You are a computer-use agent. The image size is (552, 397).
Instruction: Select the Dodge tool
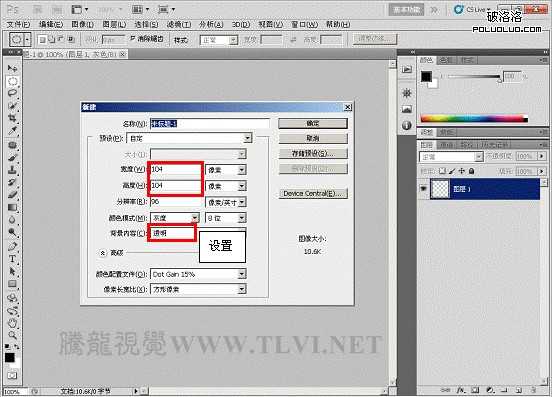12,232
